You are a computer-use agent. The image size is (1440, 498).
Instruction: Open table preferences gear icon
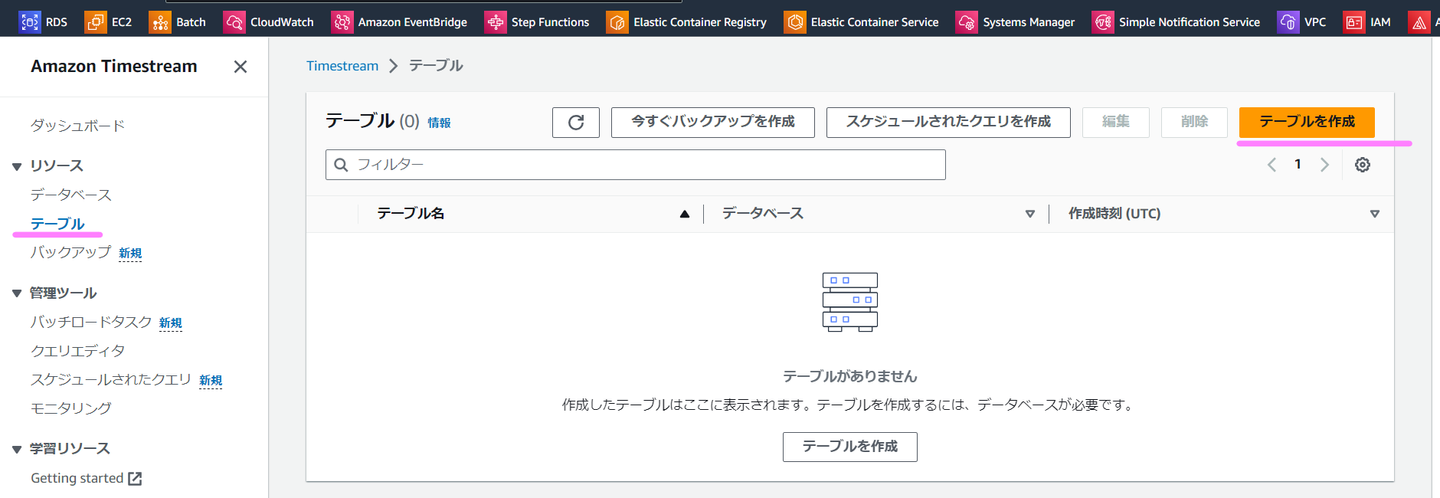click(1362, 165)
